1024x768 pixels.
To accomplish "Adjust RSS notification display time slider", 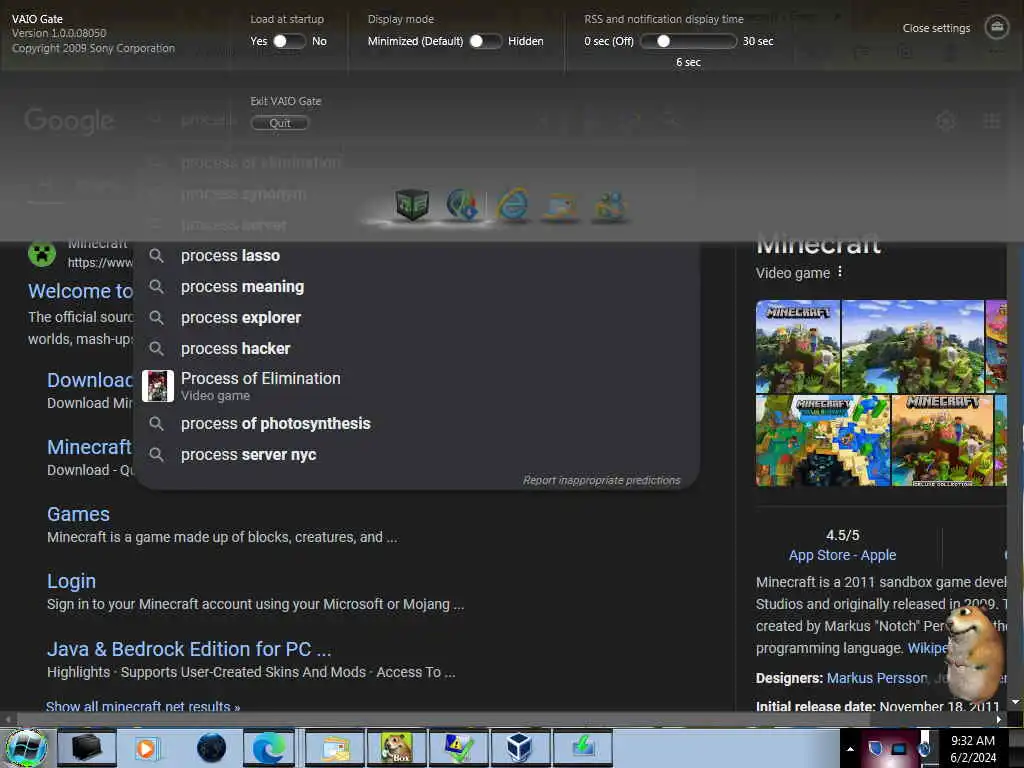I will (688, 41).
